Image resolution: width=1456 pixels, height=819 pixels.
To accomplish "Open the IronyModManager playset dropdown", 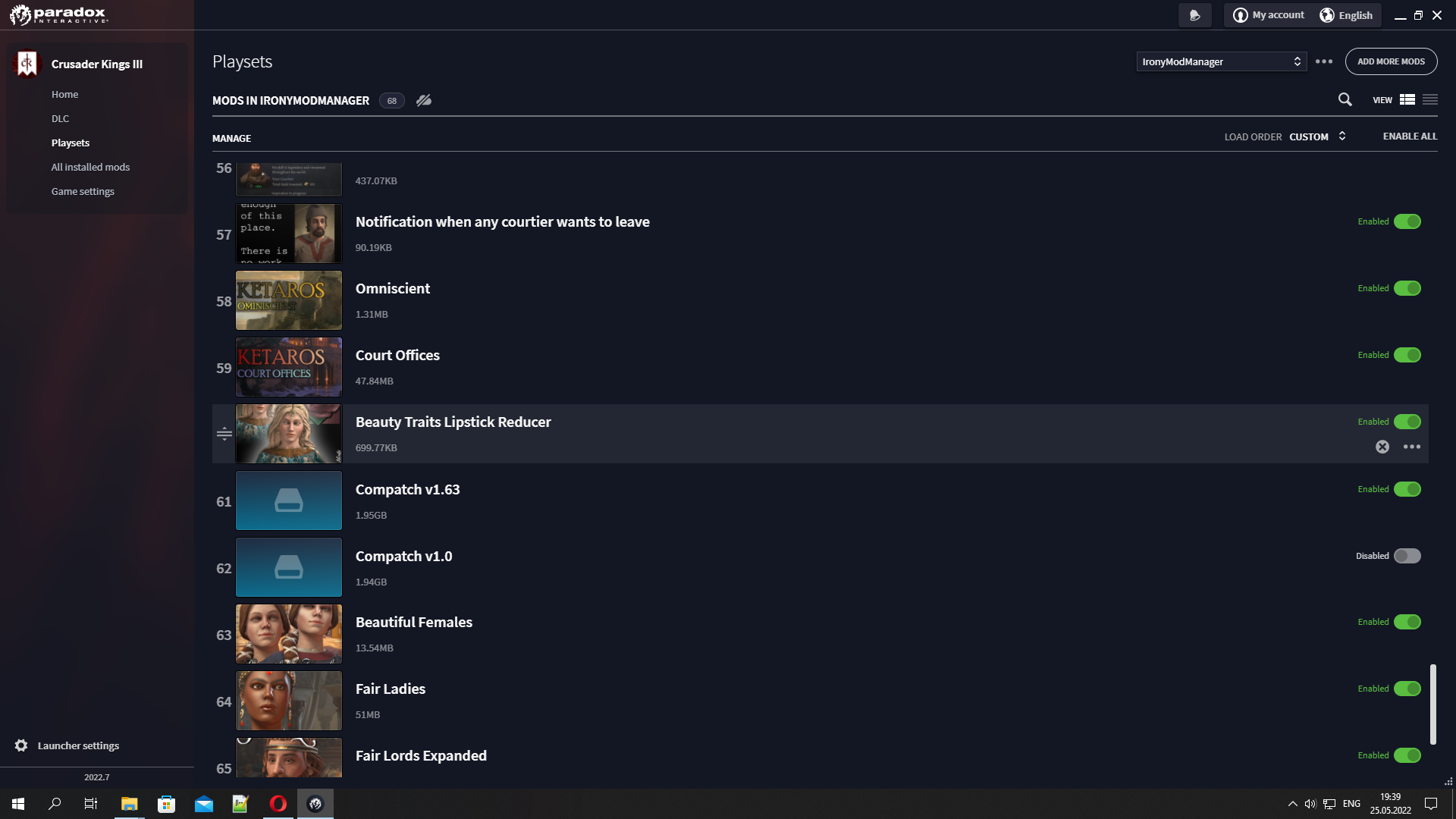I will 1222,61.
